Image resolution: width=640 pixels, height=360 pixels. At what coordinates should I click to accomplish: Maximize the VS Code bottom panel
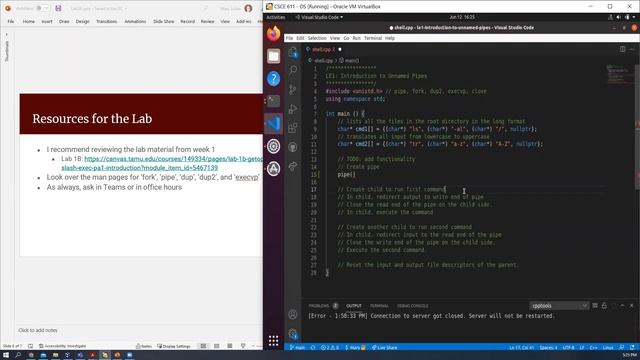[622, 306]
